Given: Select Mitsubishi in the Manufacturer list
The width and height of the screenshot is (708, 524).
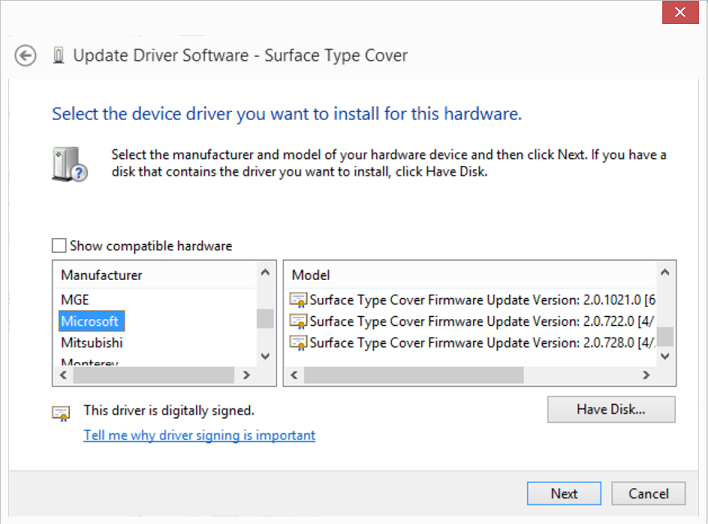Looking at the screenshot, I should 92,342.
